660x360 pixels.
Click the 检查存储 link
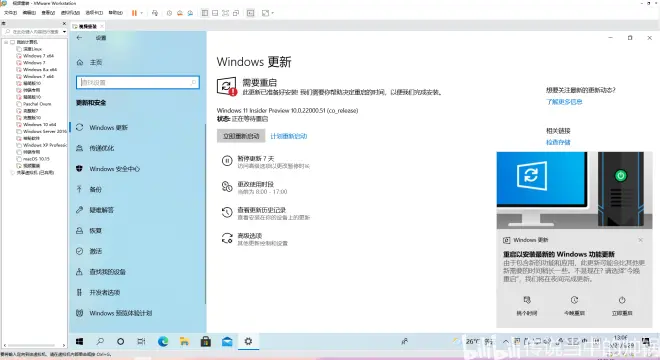coord(558,142)
